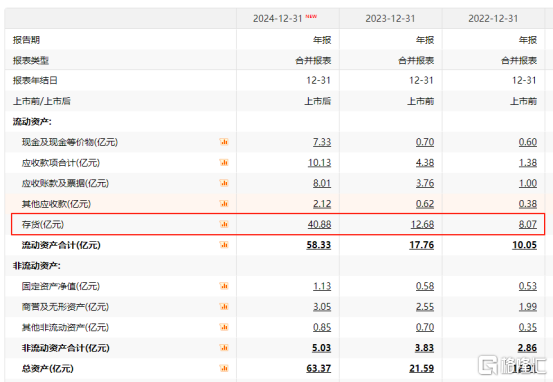Select 2024 非流动资产合计 value 5.03

coord(321,348)
